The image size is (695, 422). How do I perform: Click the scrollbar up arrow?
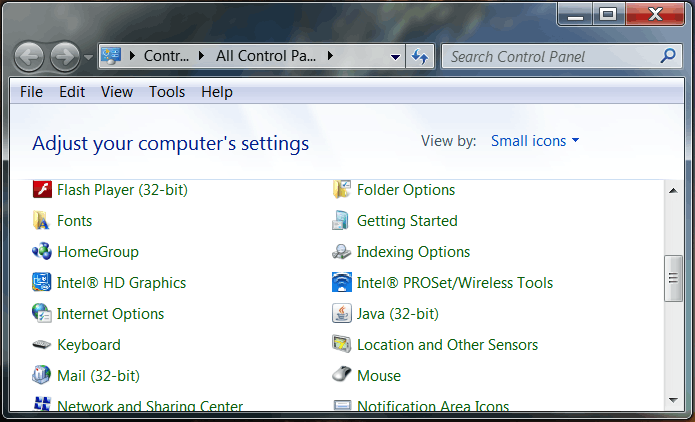pyautogui.click(x=673, y=191)
